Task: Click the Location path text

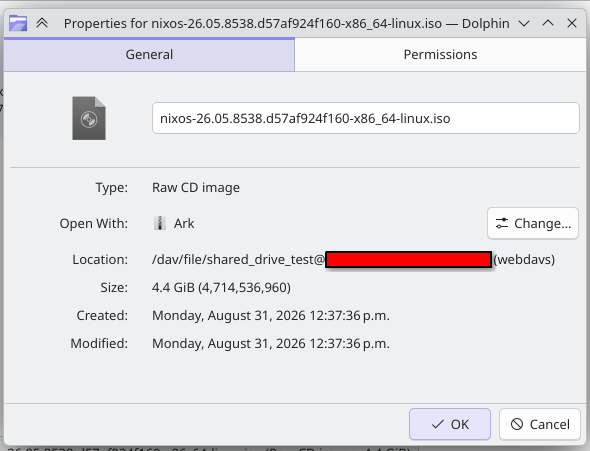Action: click(x=353, y=260)
